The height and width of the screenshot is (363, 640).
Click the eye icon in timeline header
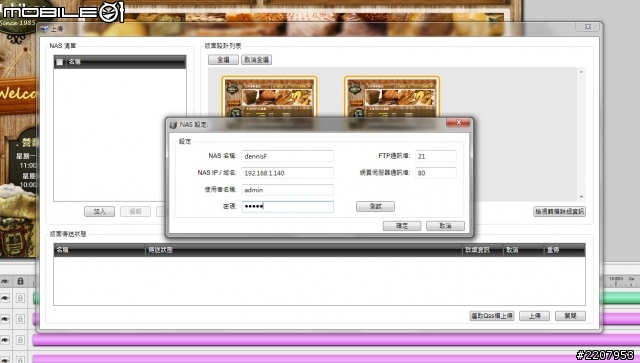[5, 281]
